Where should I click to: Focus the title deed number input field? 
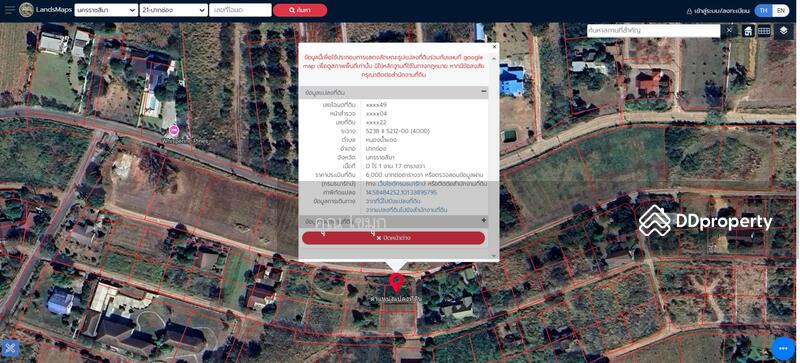pos(240,10)
